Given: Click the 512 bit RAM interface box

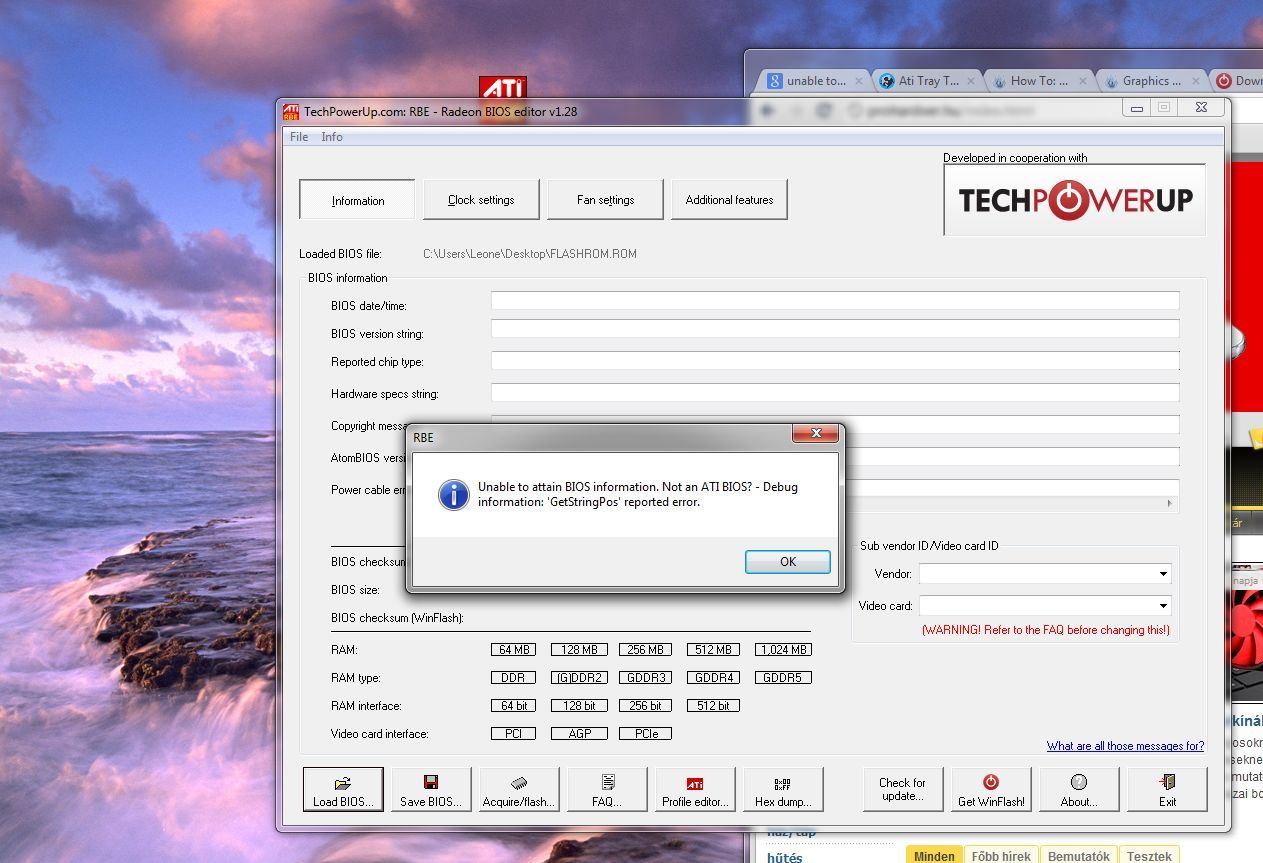Looking at the screenshot, I should click(x=714, y=705).
